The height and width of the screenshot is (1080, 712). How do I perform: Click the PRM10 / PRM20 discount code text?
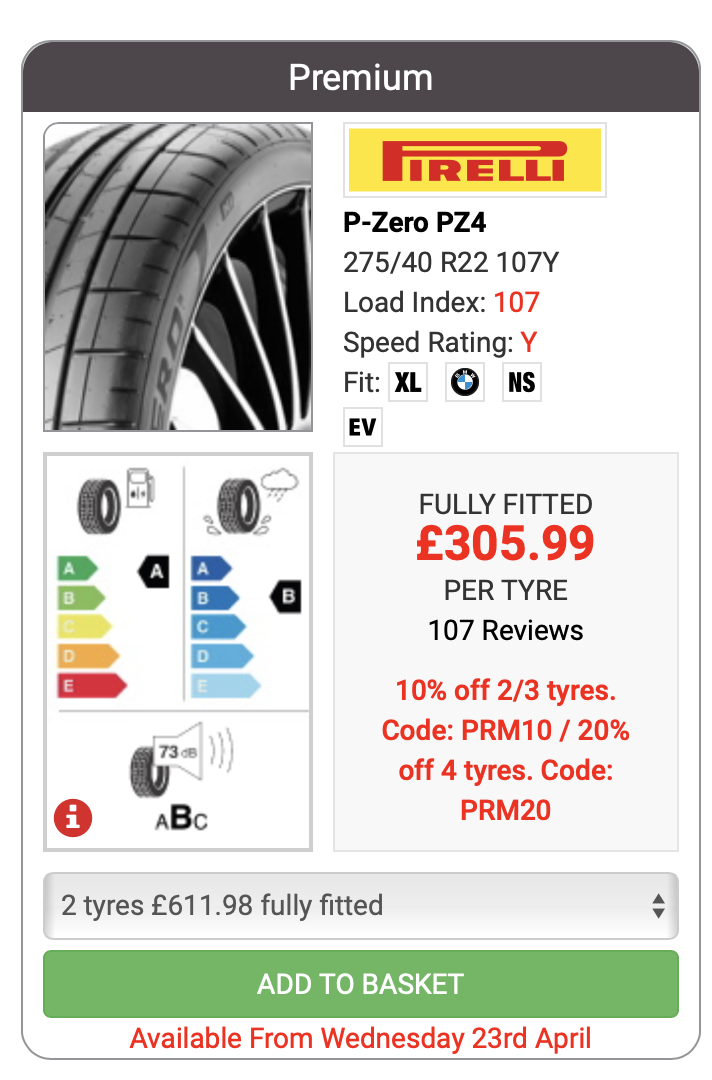click(505, 750)
